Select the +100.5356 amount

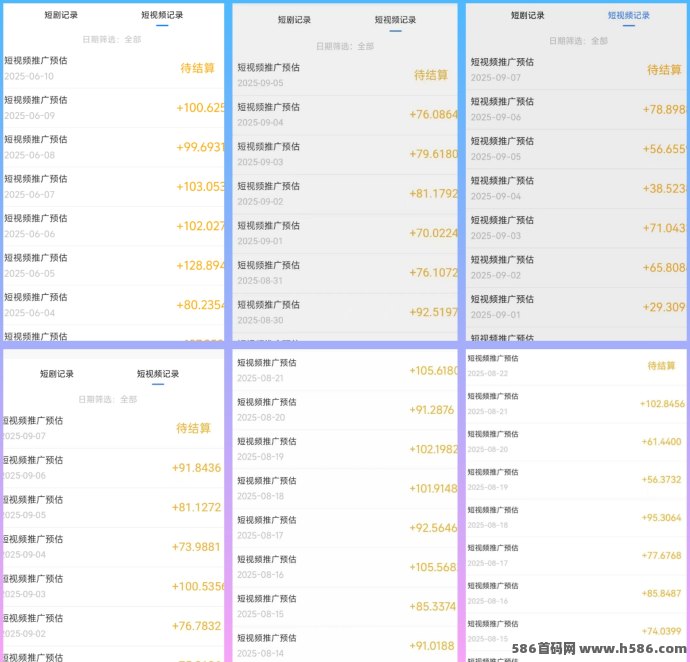click(198, 586)
